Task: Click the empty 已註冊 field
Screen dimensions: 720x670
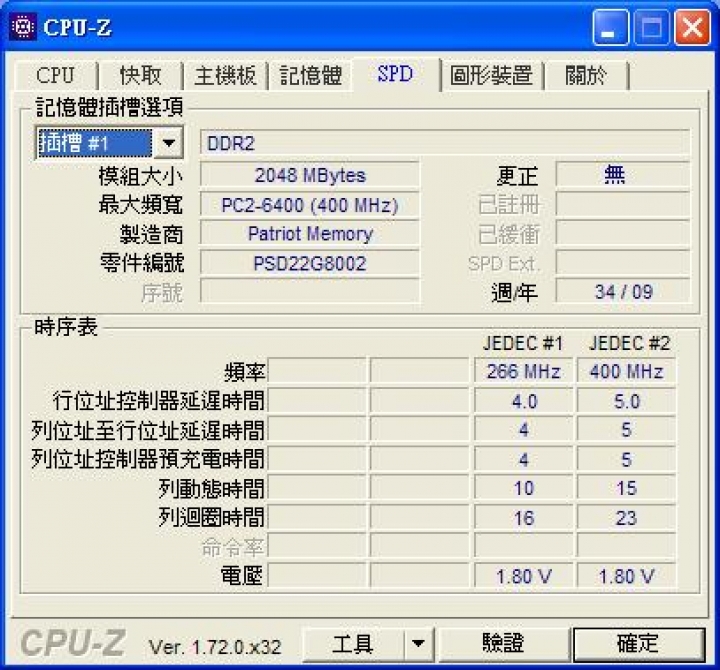Action: click(623, 204)
